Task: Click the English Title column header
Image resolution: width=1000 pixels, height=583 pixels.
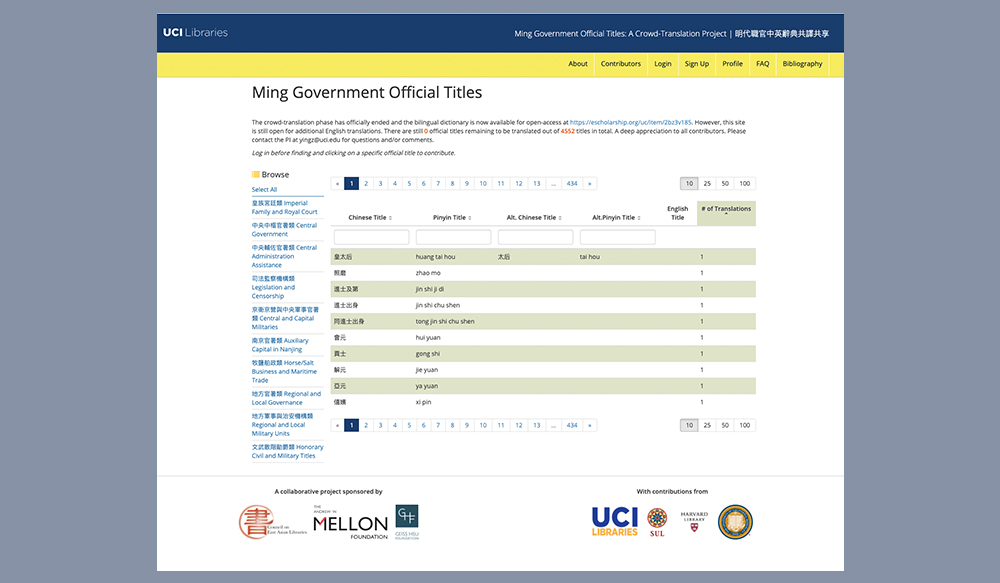Action: point(677,213)
